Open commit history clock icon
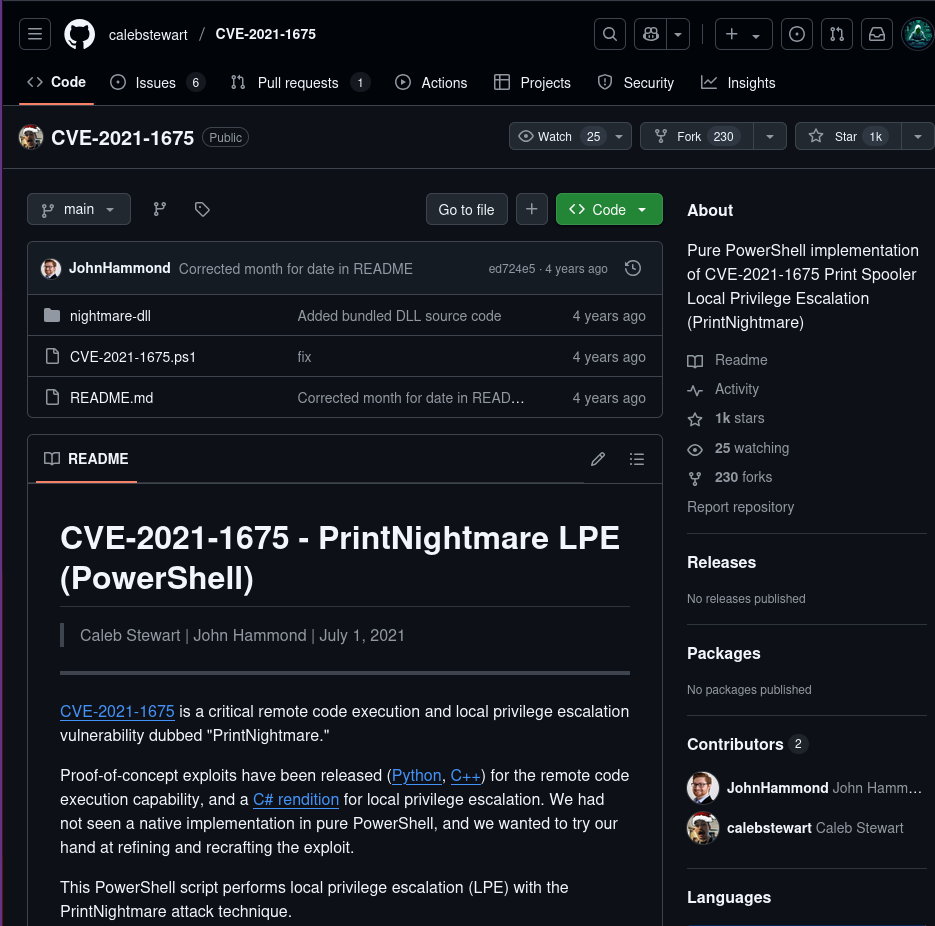 (x=633, y=268)
